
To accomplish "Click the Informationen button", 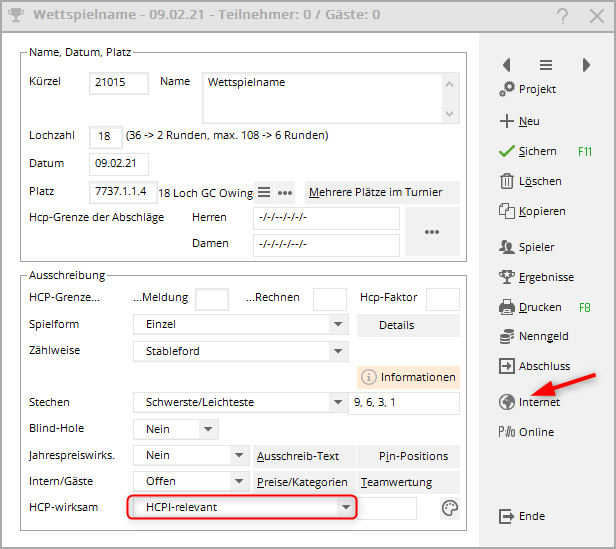I will [x=409, y=377].
